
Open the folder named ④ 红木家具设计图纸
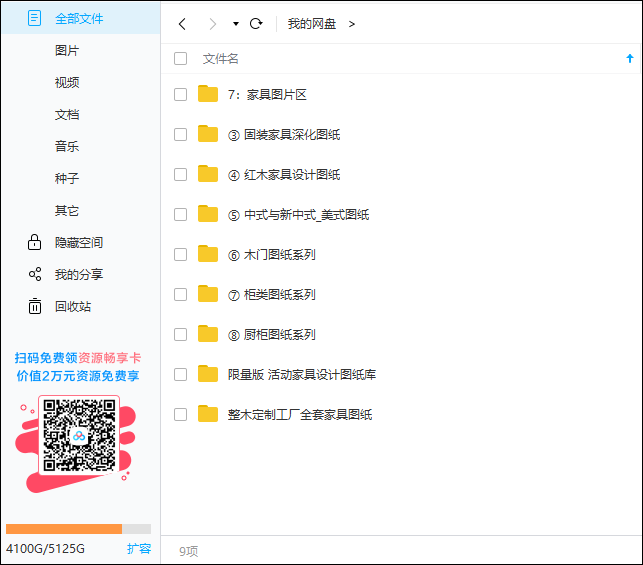click(x=284, y=175)
